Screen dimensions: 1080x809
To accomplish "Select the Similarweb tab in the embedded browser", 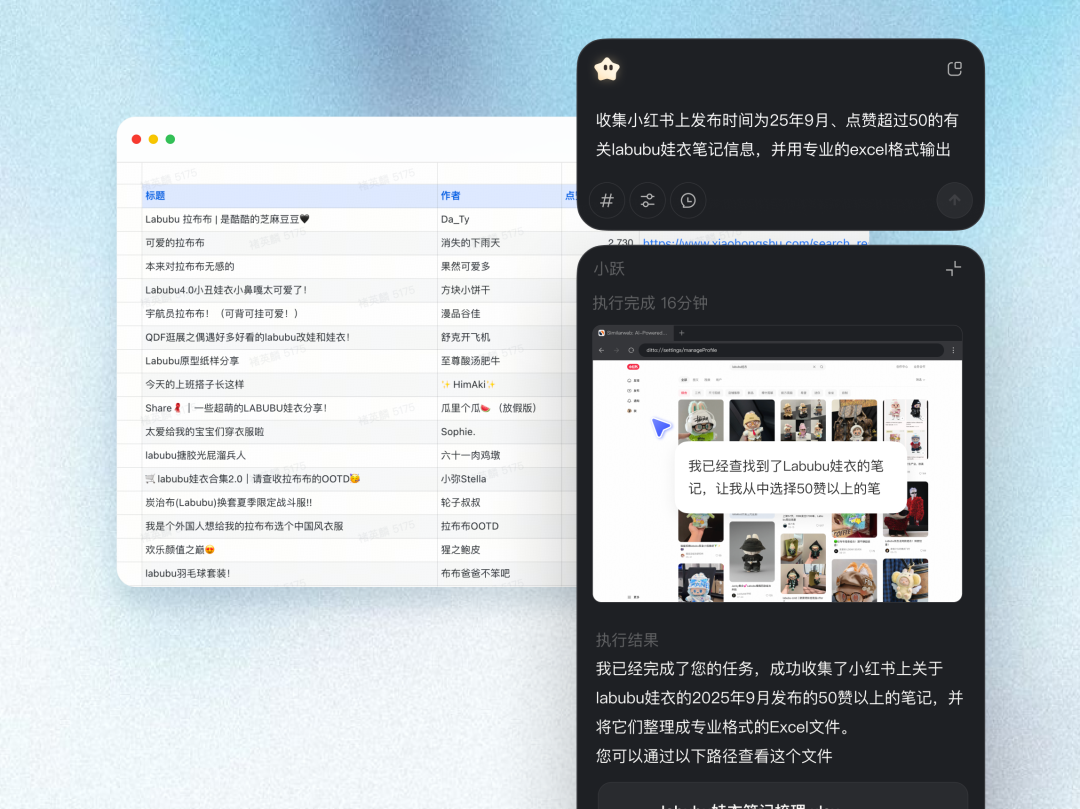I will click(x=634, y=333).
